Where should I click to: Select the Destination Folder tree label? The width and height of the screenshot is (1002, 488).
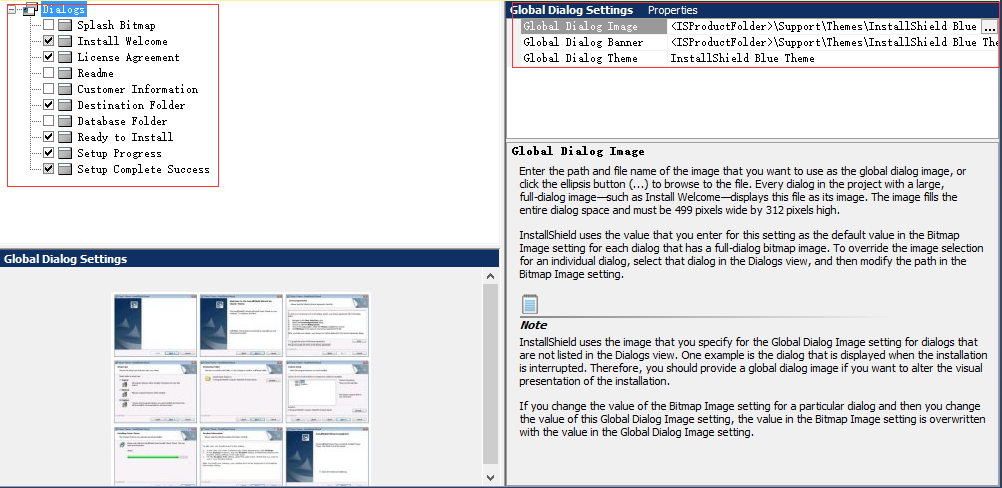[x=131, y=105]
